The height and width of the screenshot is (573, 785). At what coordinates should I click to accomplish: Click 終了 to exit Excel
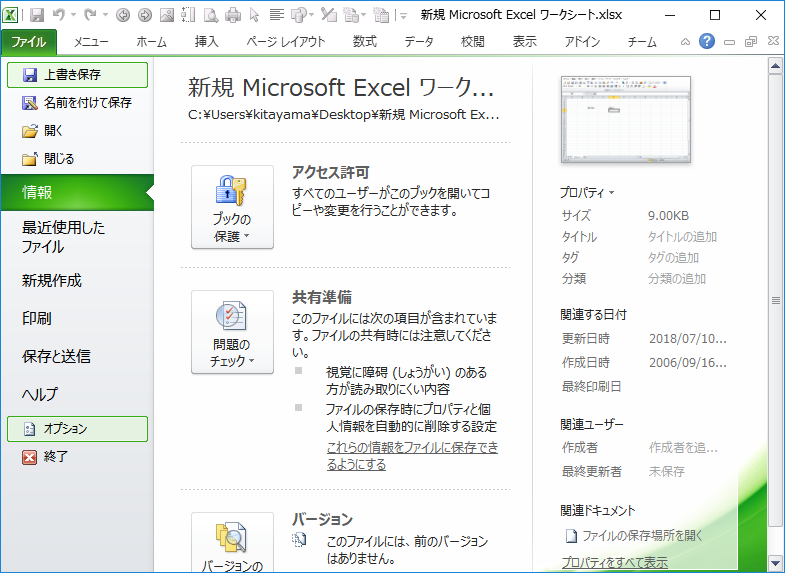[78, 456]
